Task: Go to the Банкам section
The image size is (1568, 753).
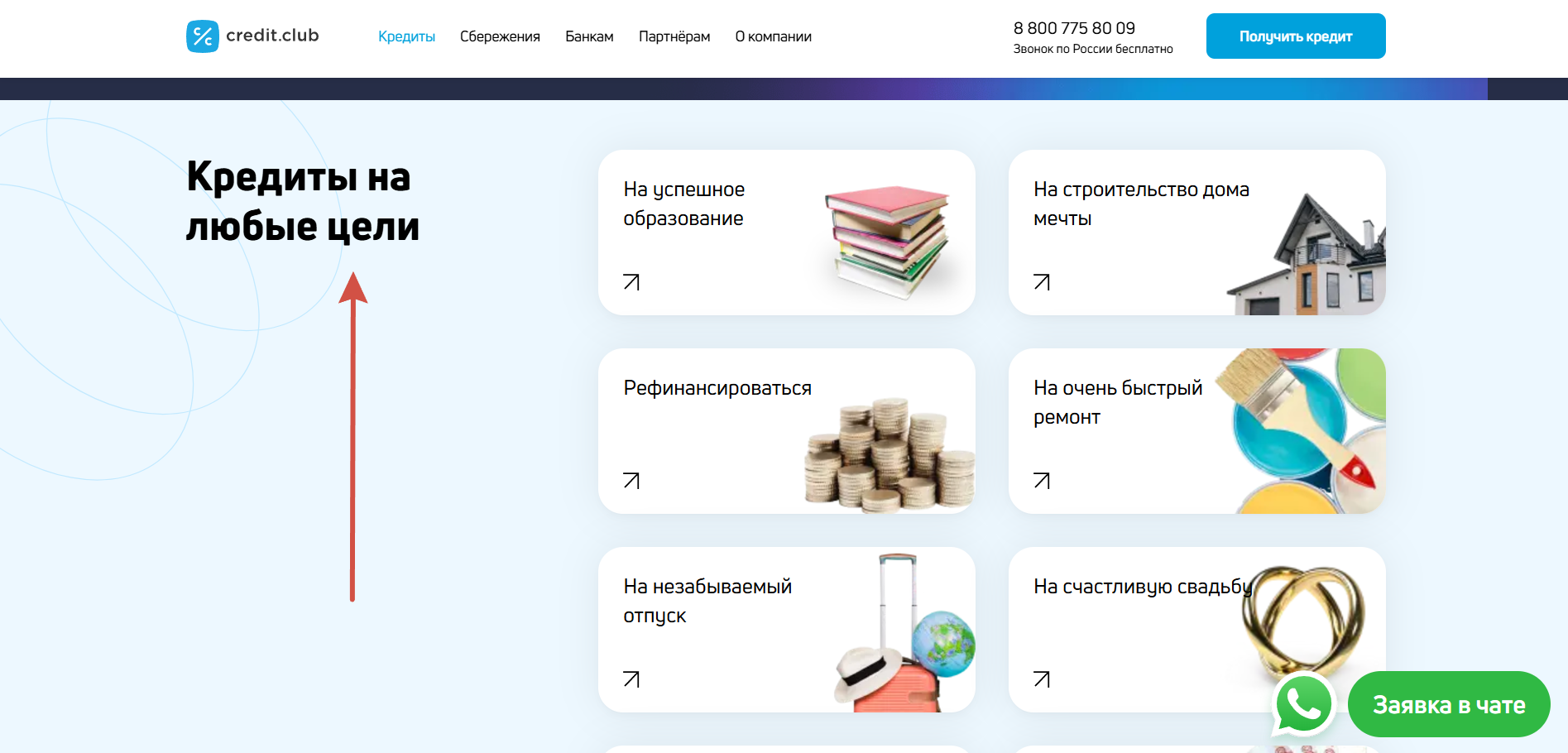Action: pos(589,36)
